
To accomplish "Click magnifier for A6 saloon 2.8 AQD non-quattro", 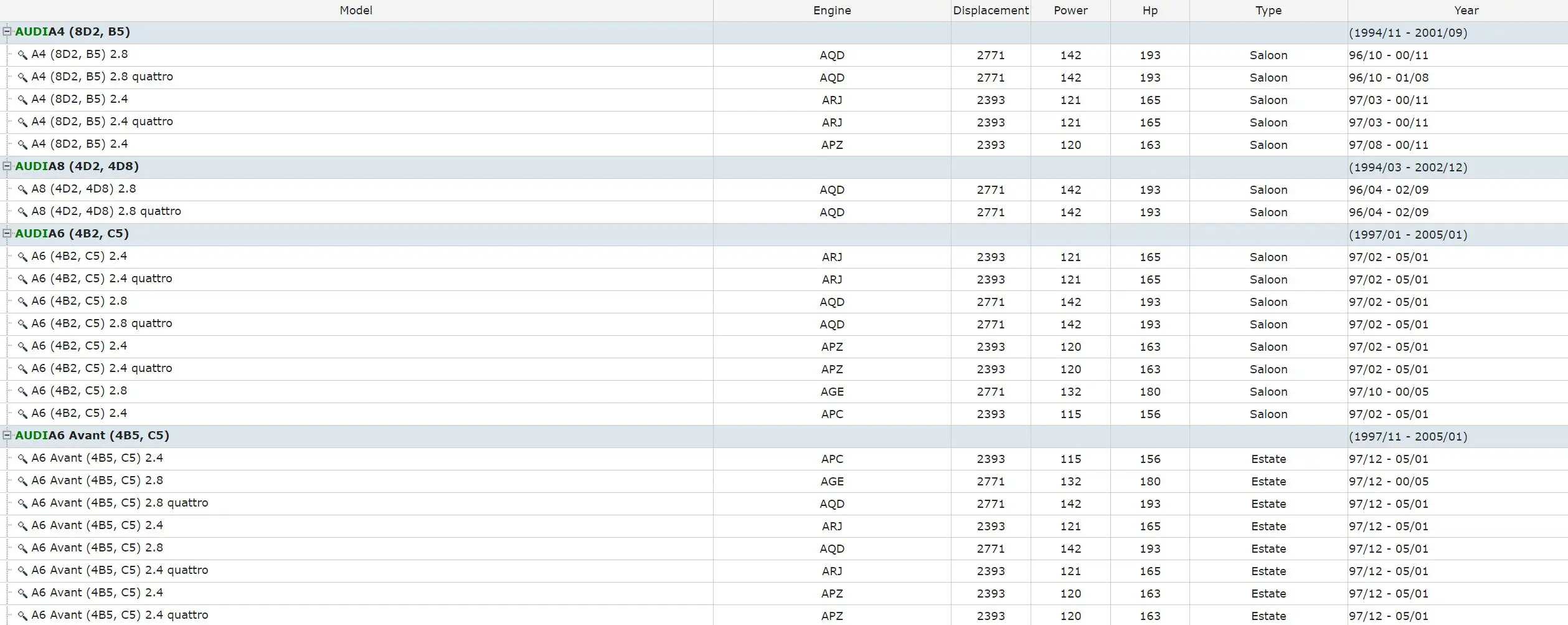I will (22, 302).
